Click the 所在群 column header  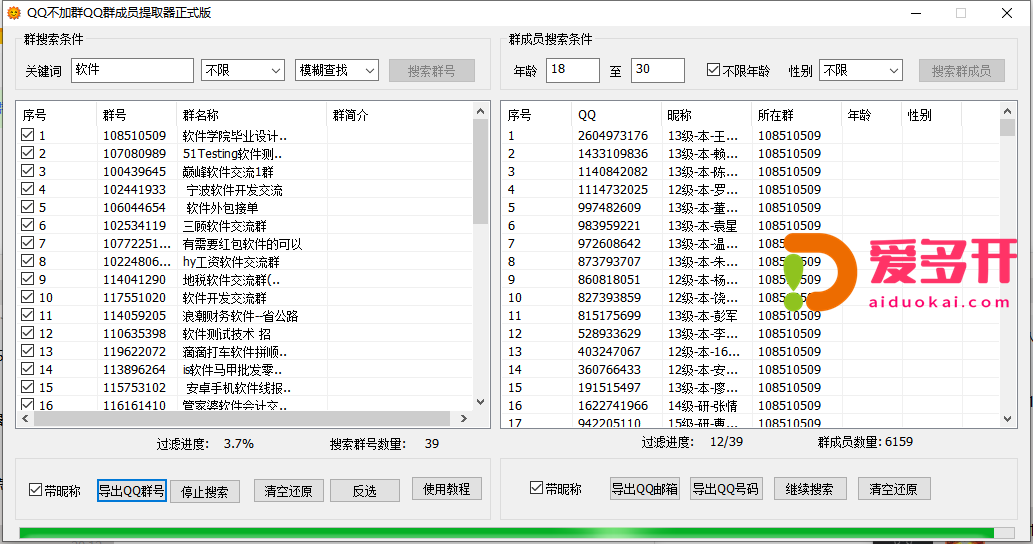[796, 115]
